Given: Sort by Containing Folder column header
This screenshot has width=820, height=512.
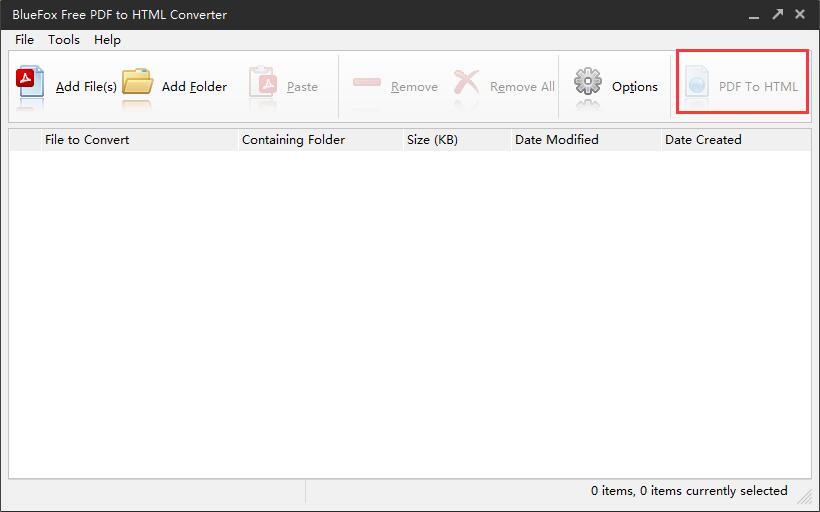Looking at the screenshot, I should click(x=321, y=140).
